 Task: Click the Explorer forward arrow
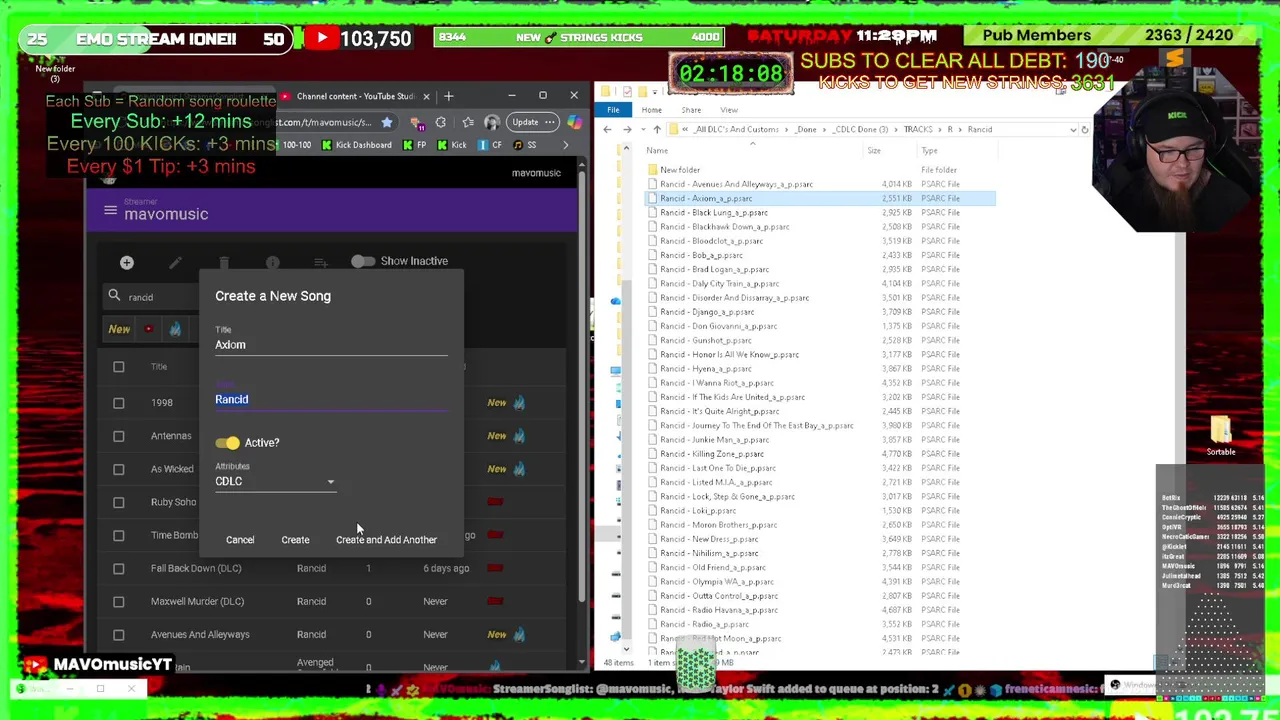pos(627,129)
